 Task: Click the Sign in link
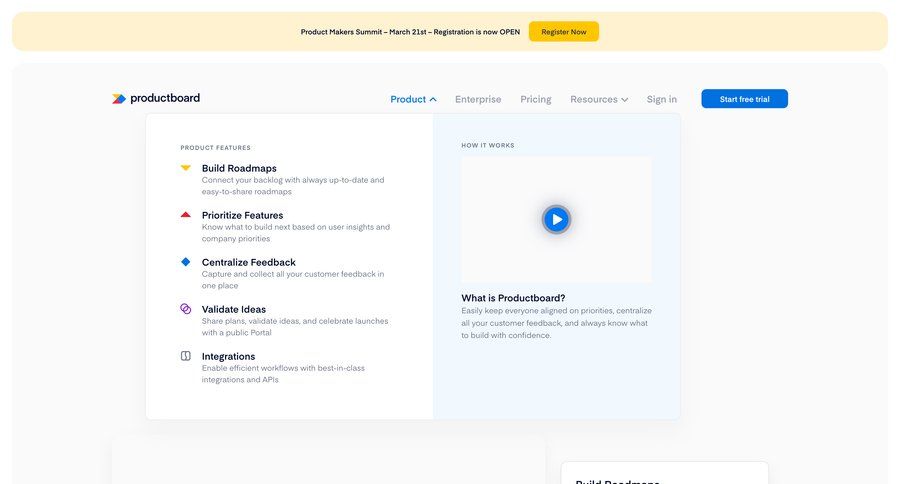661,99
